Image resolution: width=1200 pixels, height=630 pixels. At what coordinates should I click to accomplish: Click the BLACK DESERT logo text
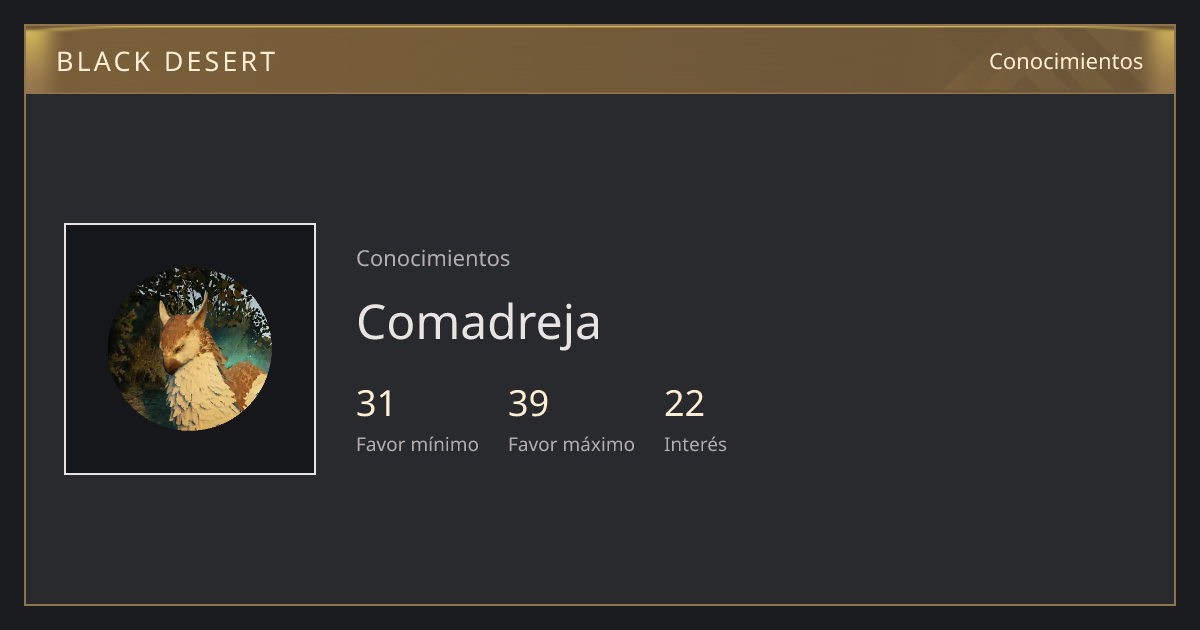click(166, 62)
